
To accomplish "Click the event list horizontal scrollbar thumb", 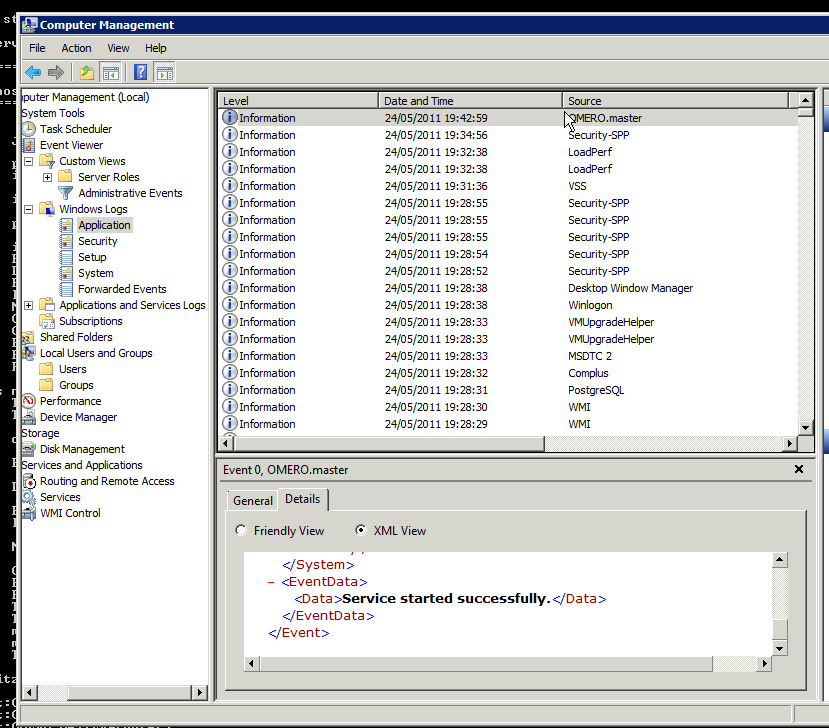I will (x=388, y=443).
